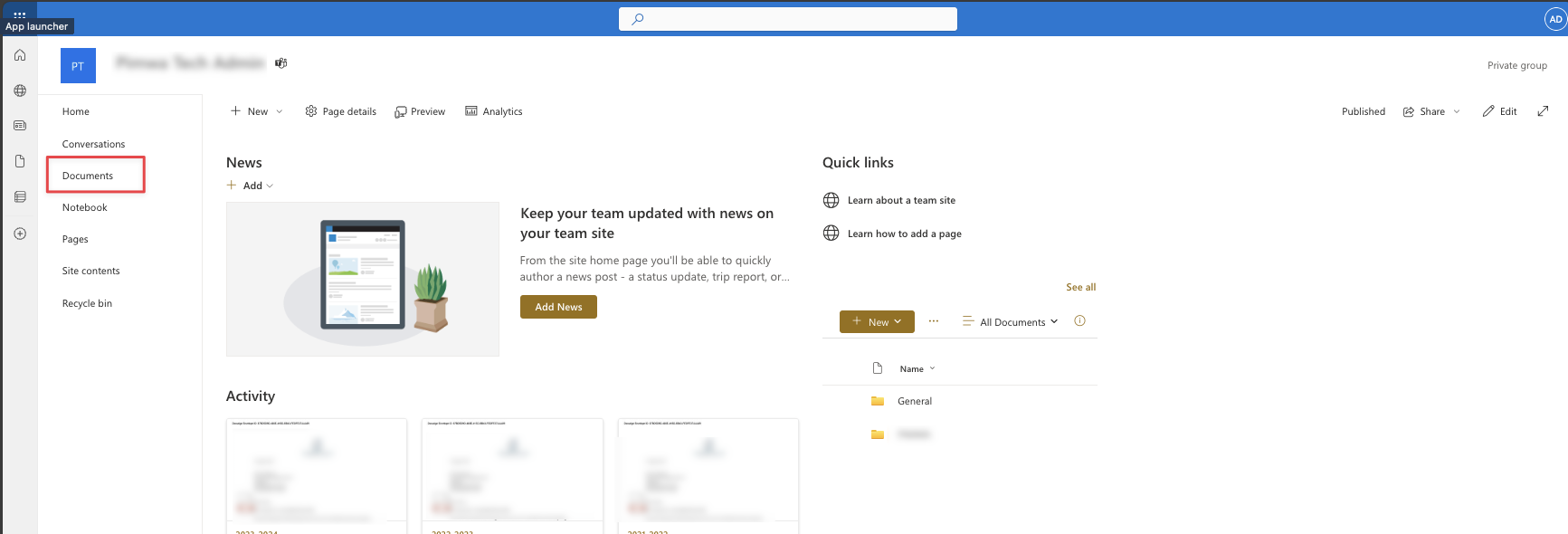
Task: Open the last Activity document card
Action: click(x=708, y=474)
